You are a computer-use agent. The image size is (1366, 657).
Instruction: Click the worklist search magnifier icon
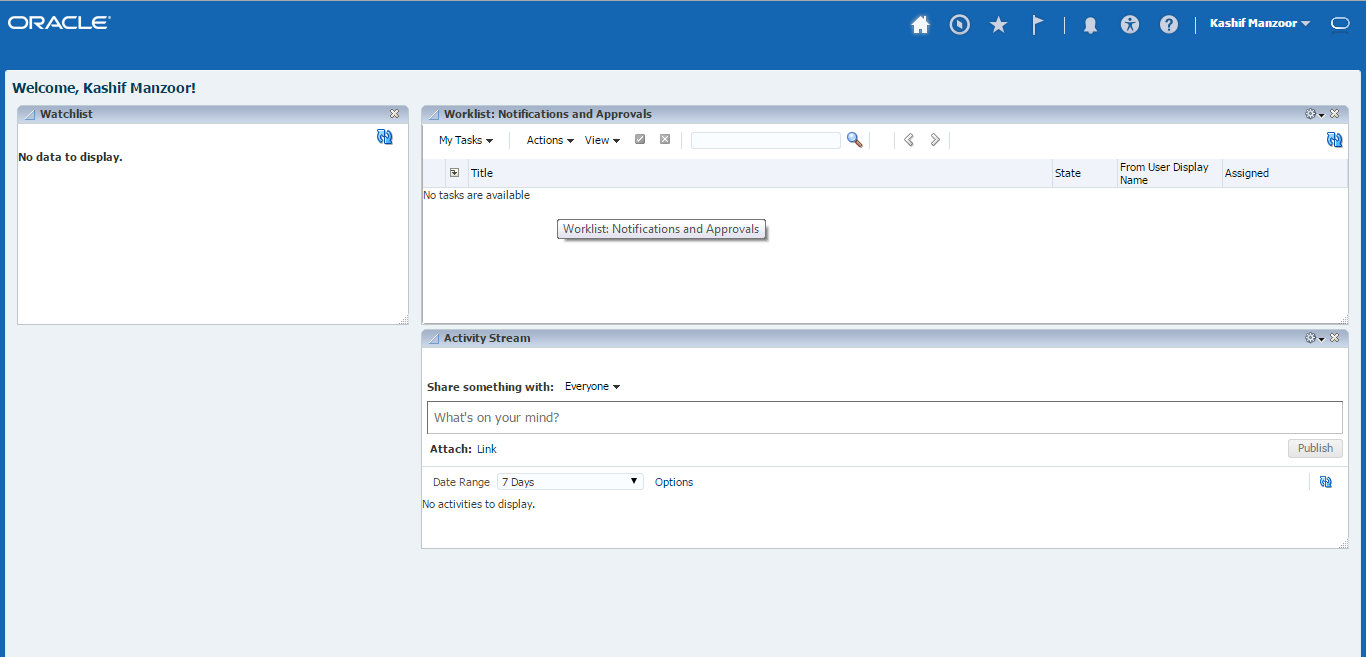pyautogui.click(x=854, y=140)
